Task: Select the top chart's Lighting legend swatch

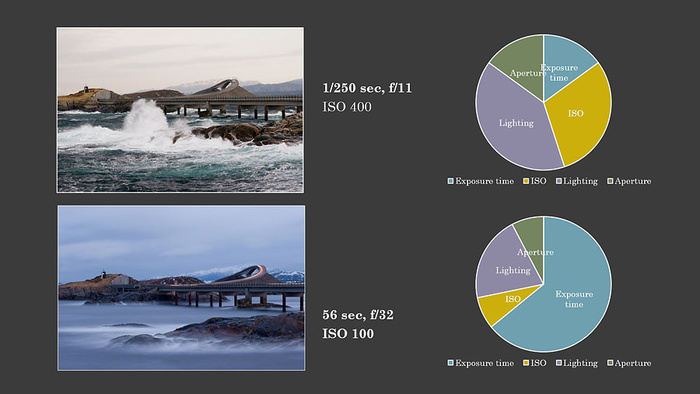Action: point(558,181)
